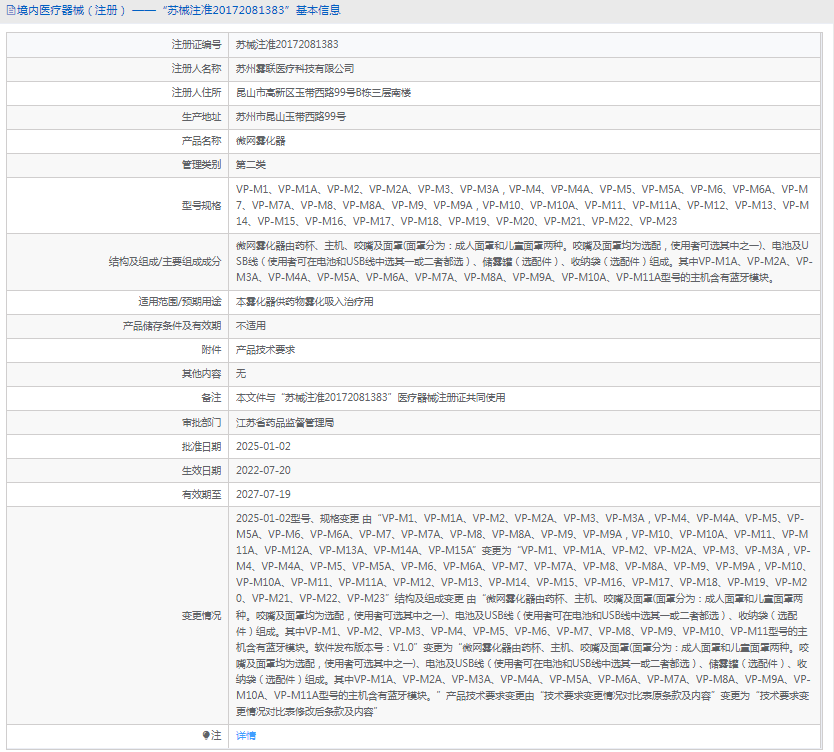Select other content value 无

(x=241, y=374)
